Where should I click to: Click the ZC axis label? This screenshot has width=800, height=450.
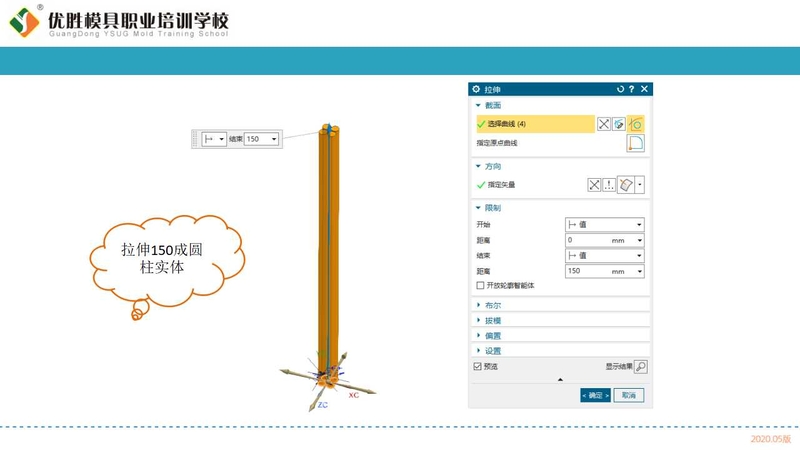(x=322, y=405)
